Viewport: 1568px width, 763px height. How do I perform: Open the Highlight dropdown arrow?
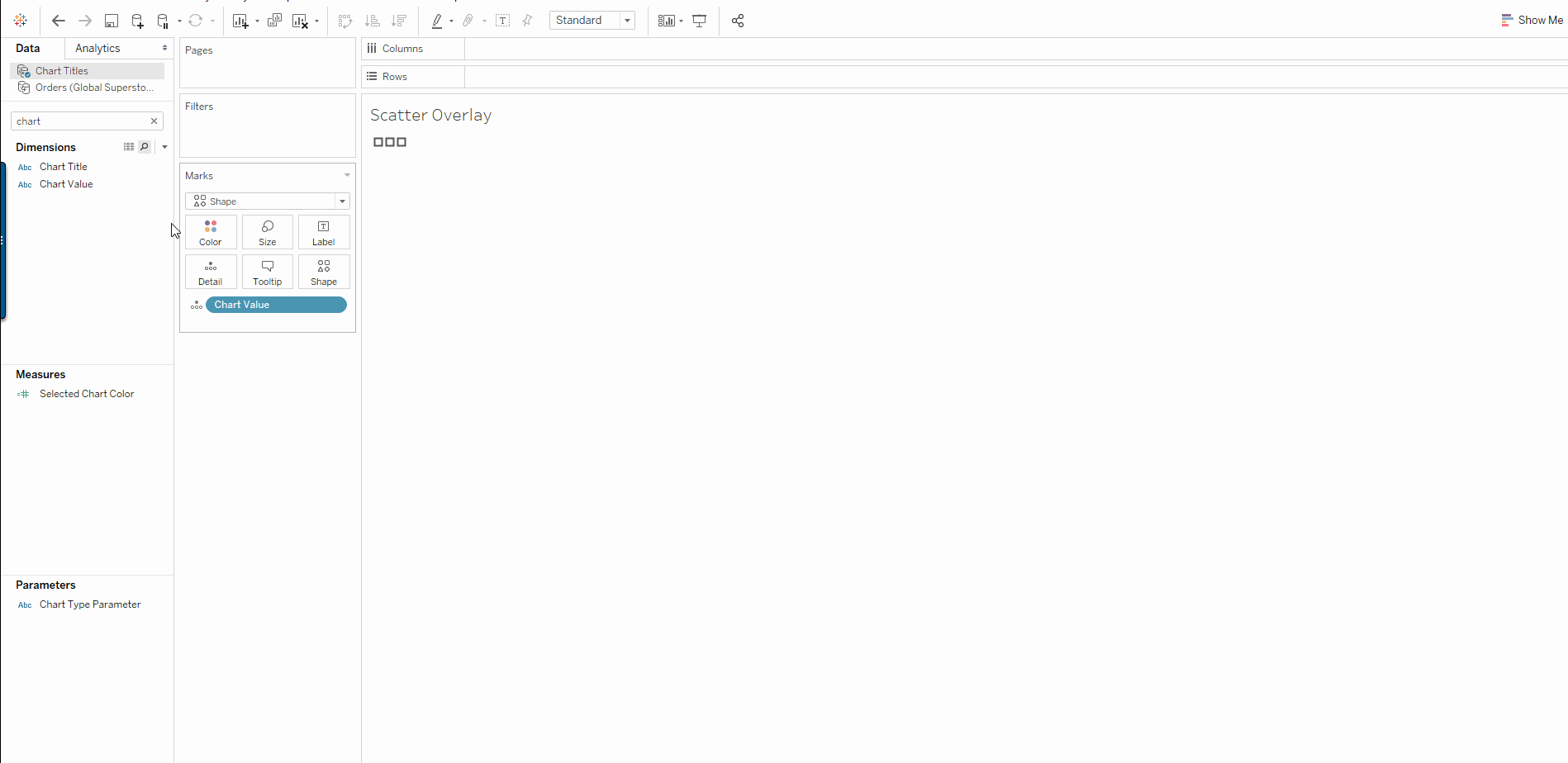pyautogui.click(x=451, y=21)
